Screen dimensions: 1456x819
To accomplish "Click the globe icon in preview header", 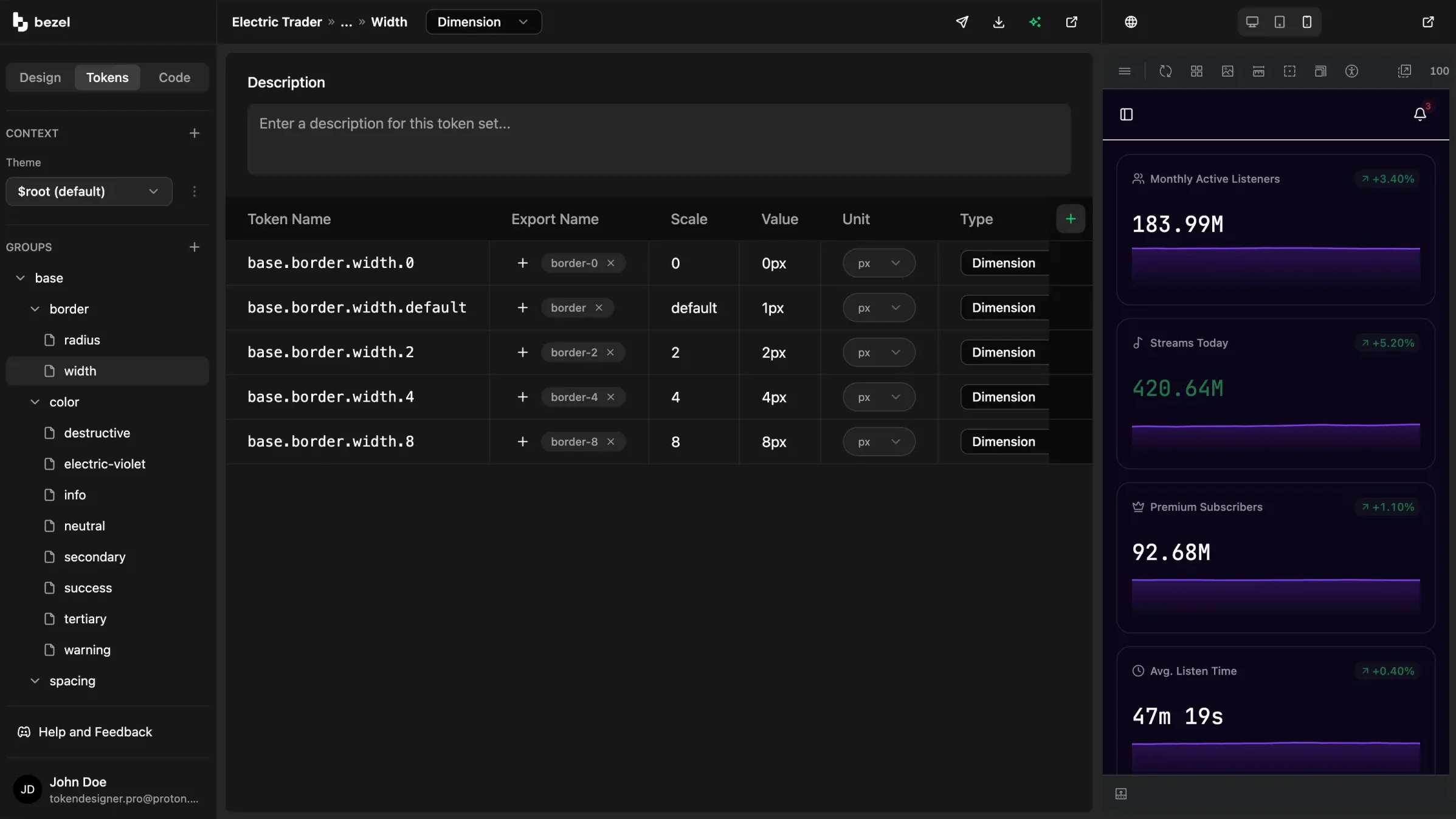I will pyautogui.click(x=1131, y=22).
